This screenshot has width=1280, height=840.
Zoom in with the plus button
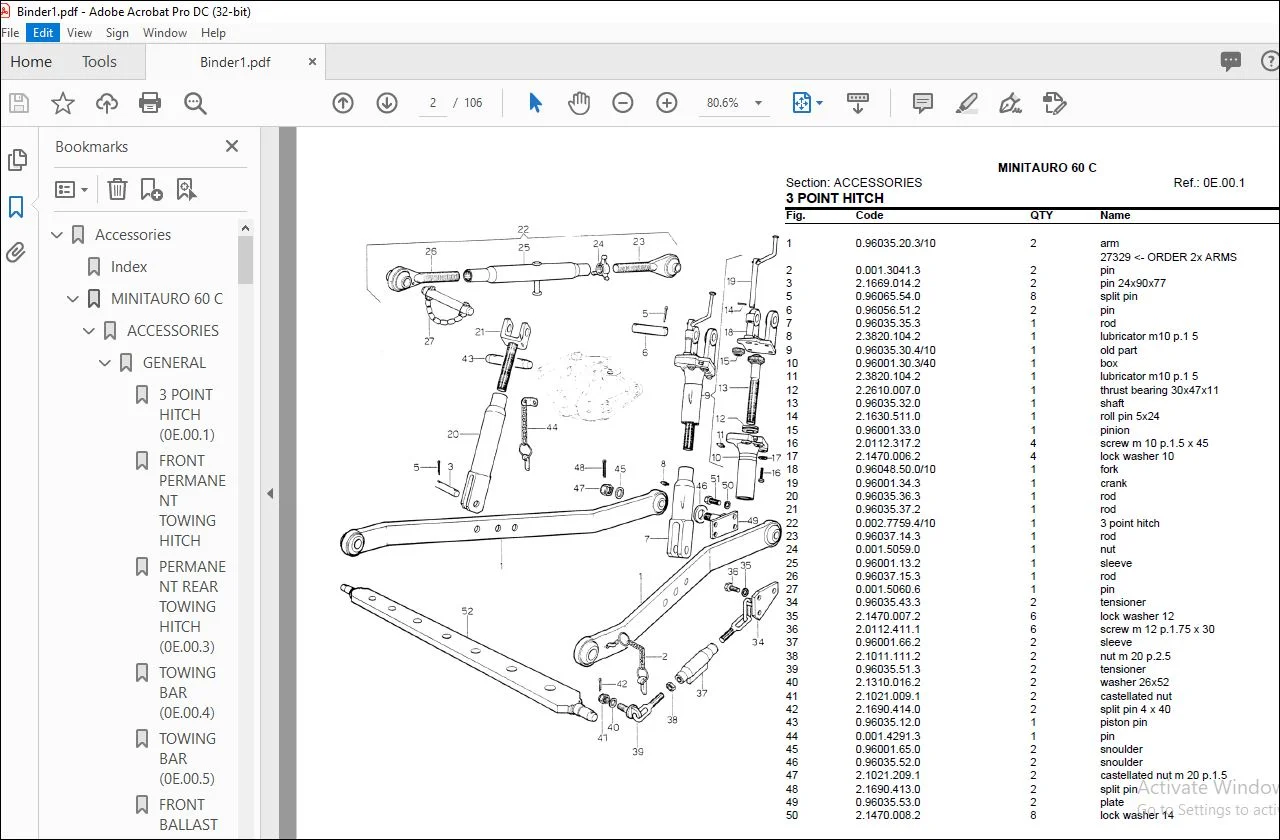667,103
